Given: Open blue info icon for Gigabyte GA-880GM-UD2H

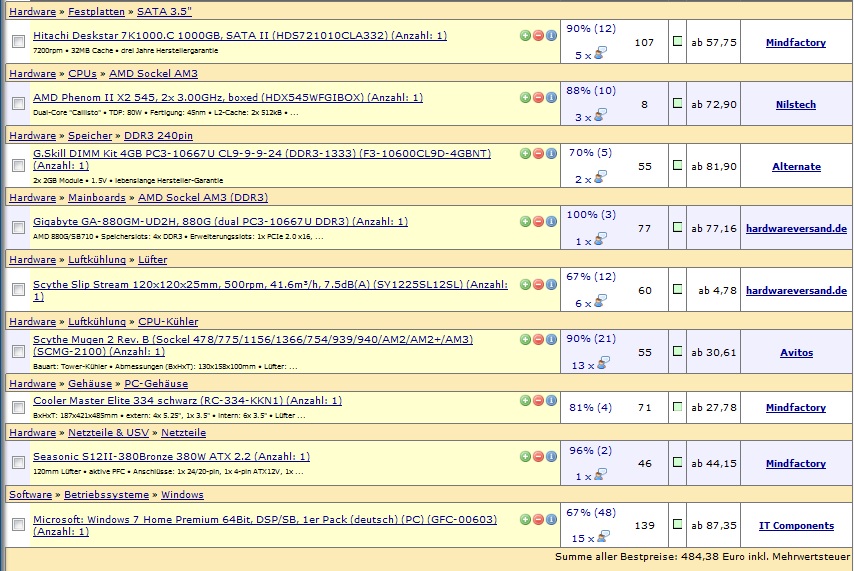Looking at the screenshot, I should 551,221.
